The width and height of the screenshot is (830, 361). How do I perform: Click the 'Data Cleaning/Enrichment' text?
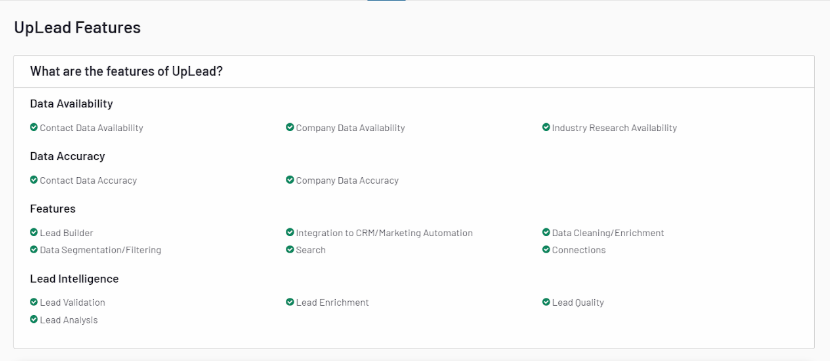608,233
